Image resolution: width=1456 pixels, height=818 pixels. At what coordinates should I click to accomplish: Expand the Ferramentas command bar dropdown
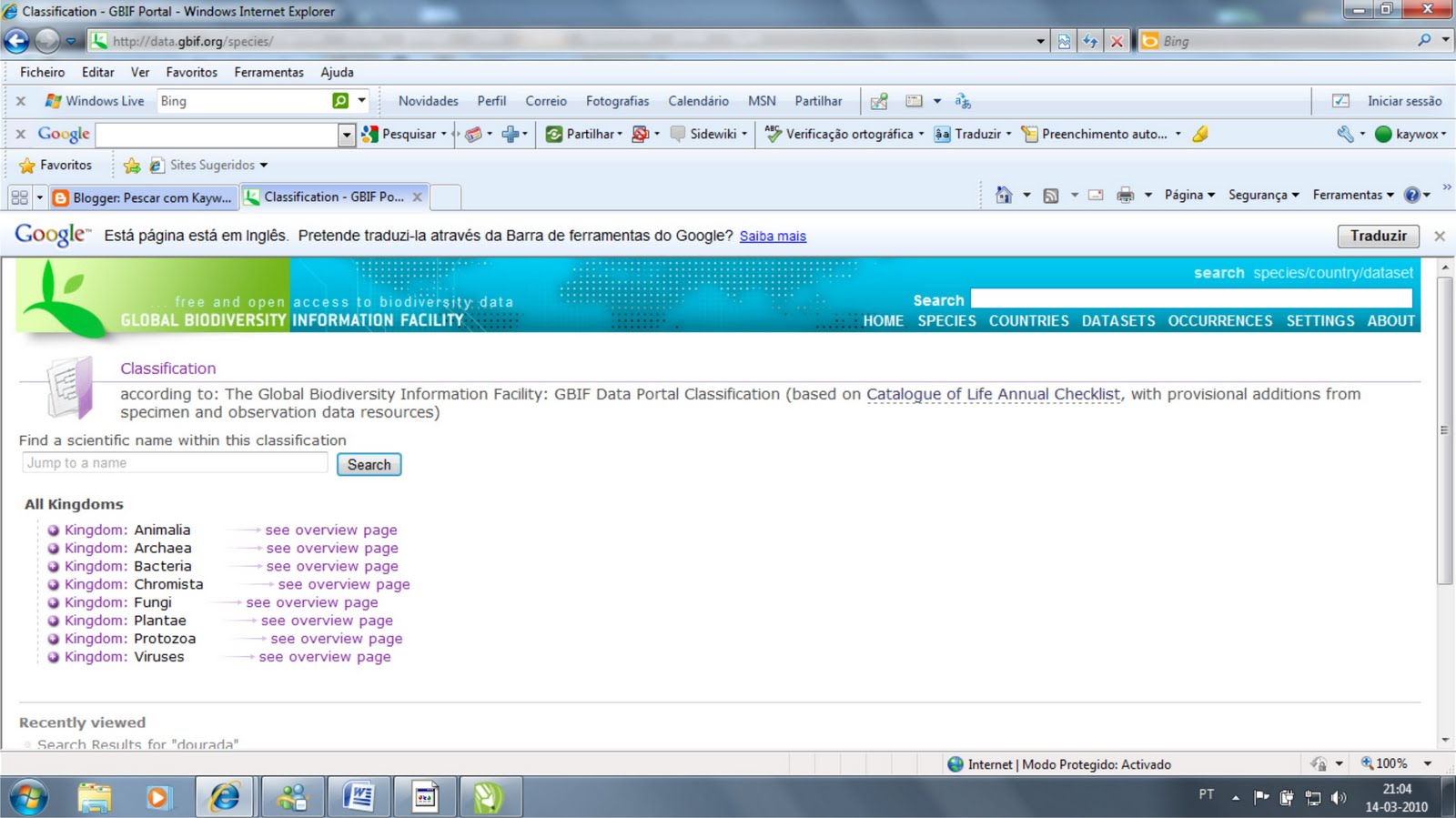point(1353,195)
